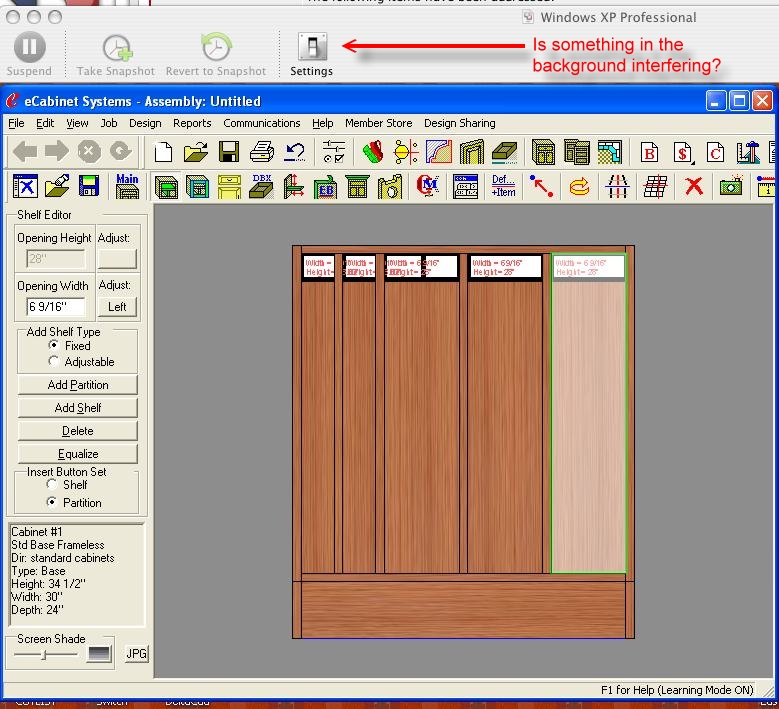
Task: Click the Opening Width input field
Action: pos(56,307)
